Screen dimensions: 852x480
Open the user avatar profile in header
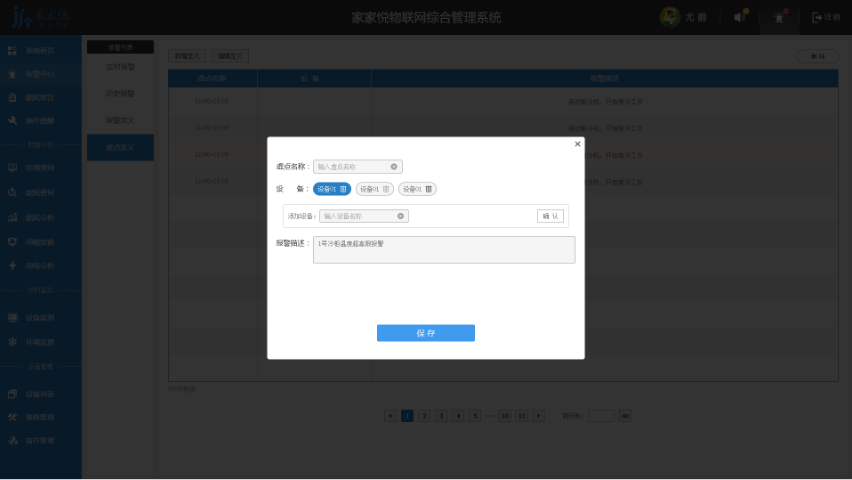[670, 17]
